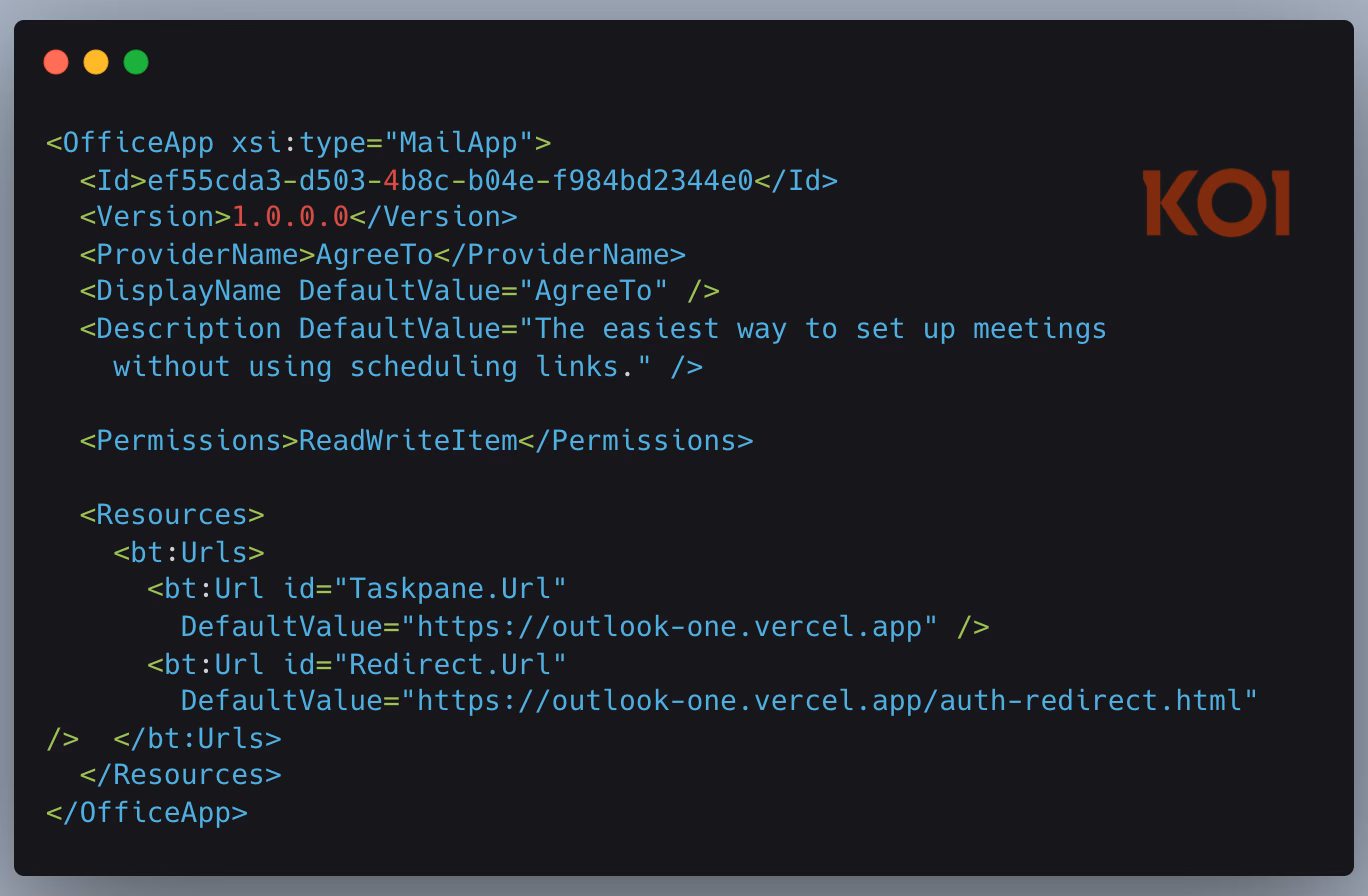The width and height of the screenshot is (1368, 896).
Task: Click the "Taskpane.Url" id attribute
Action: click(x=450, y=588)
